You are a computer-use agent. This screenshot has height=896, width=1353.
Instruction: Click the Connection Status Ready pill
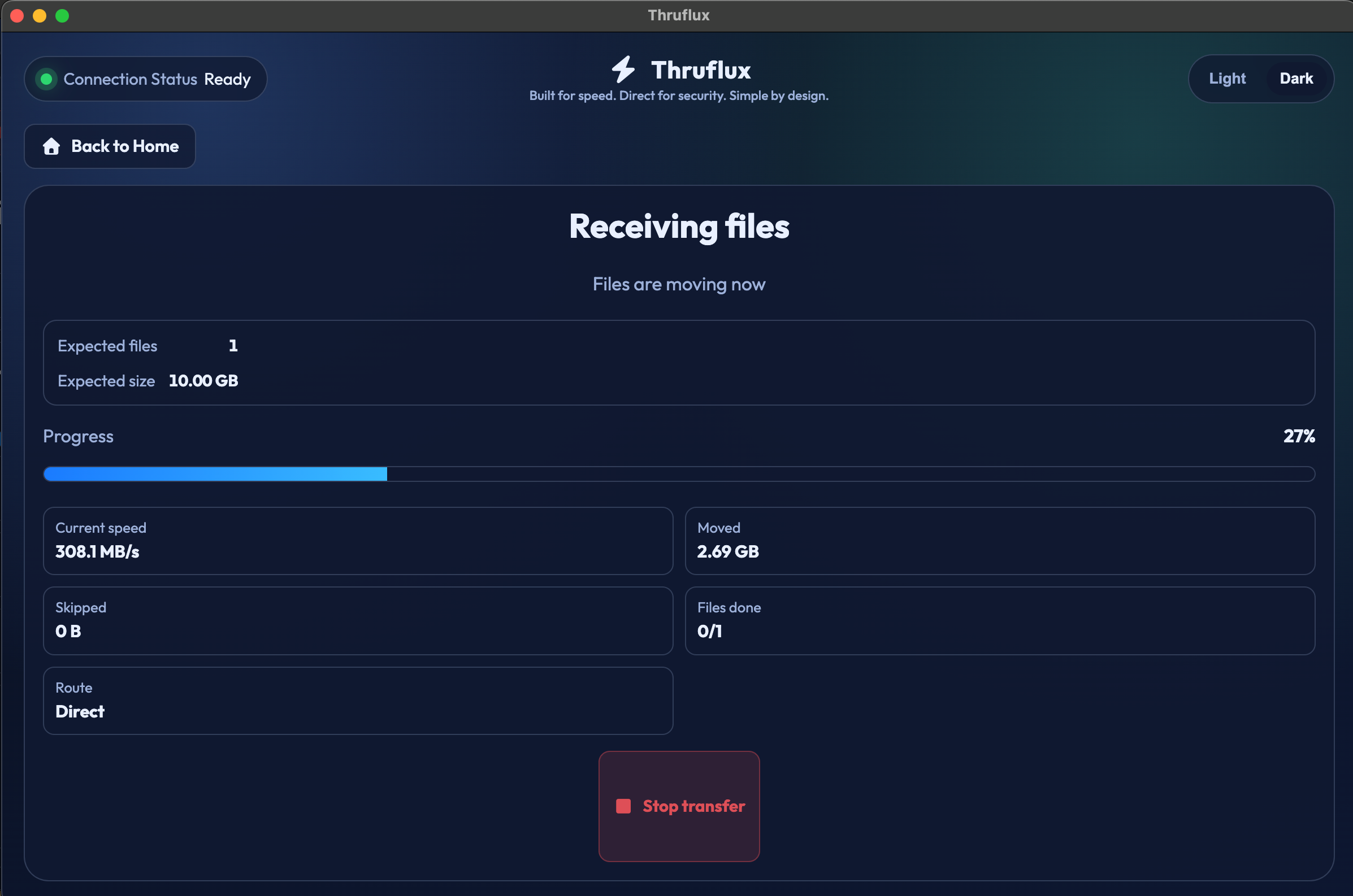point(146,79)
